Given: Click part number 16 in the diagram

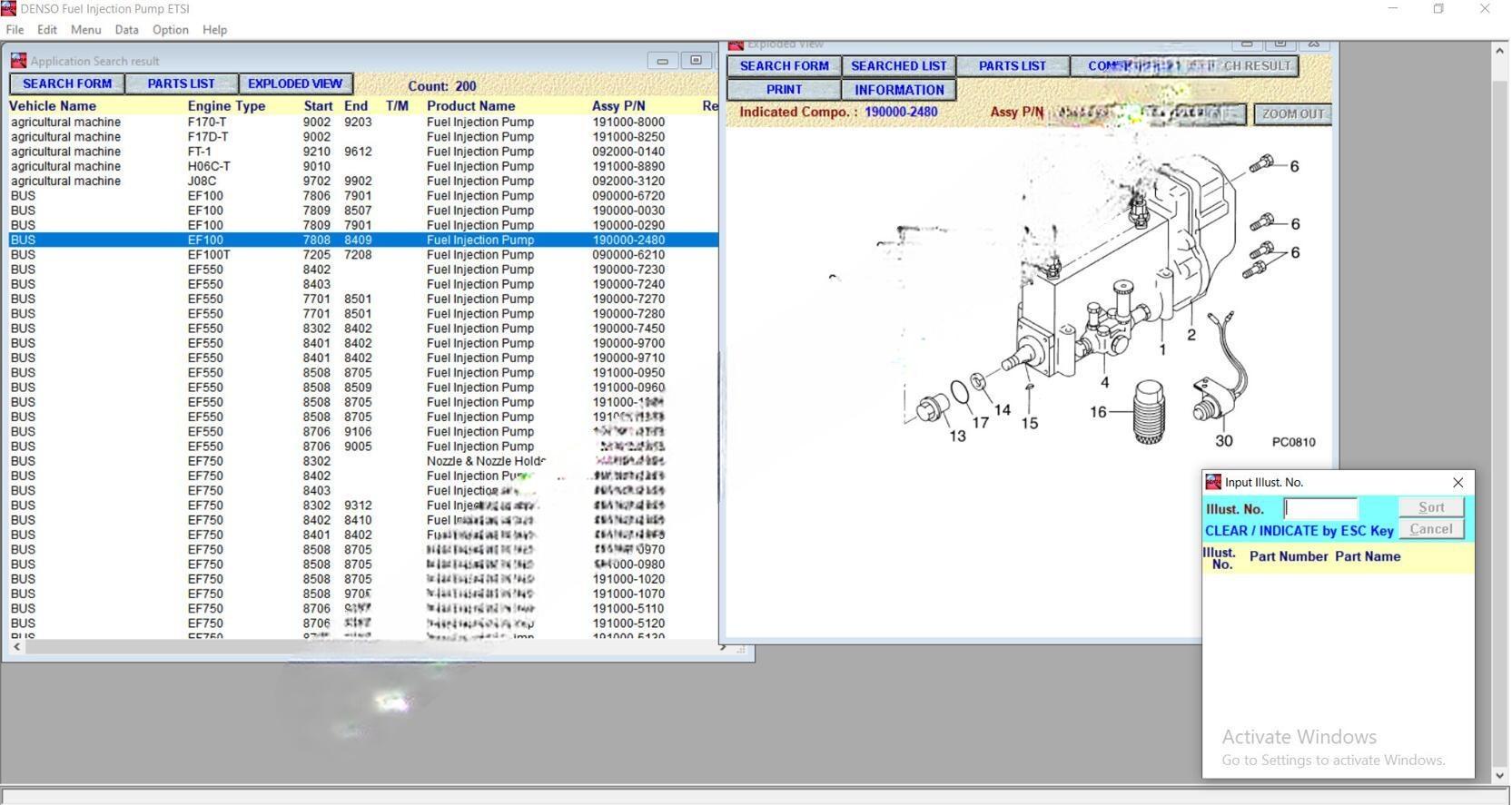Looking at the screenshot, I should pos(1098,412).
